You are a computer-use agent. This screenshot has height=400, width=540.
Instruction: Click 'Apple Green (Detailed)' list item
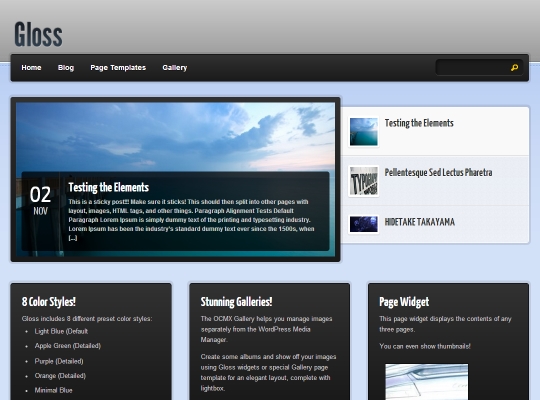(68, 346)
